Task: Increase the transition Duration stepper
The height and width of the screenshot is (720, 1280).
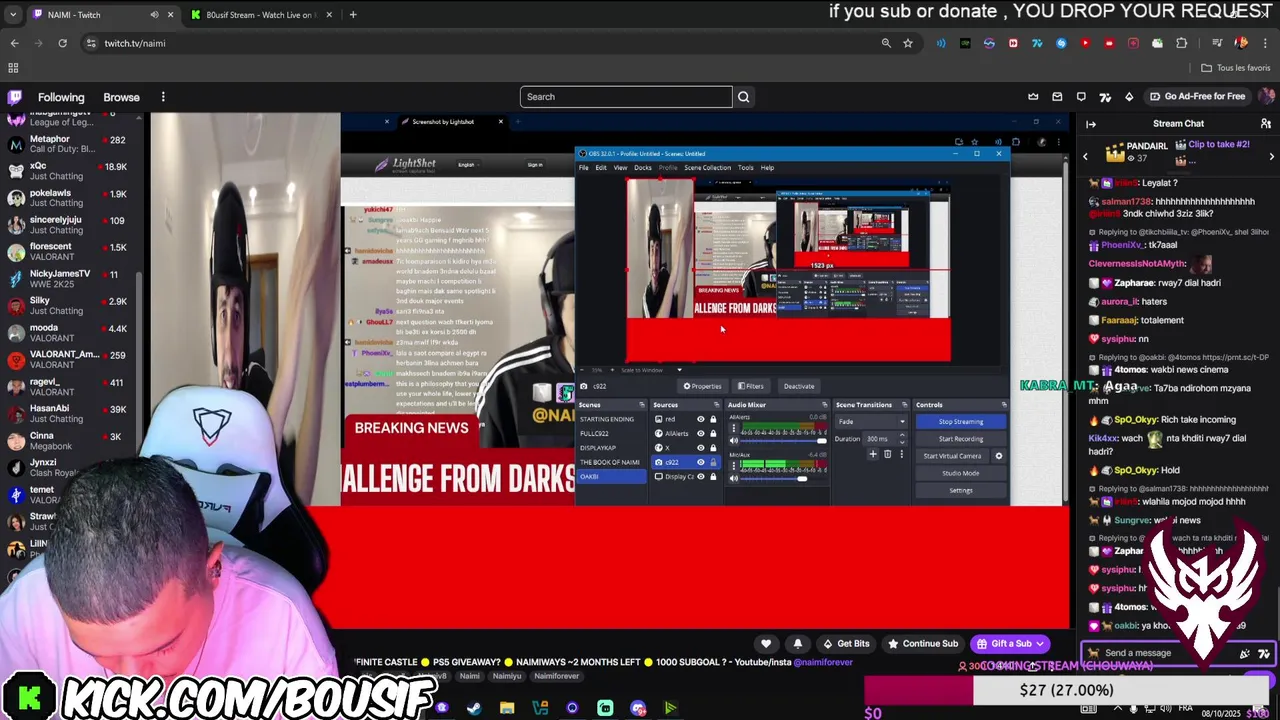Action: [x=902, y=436]
